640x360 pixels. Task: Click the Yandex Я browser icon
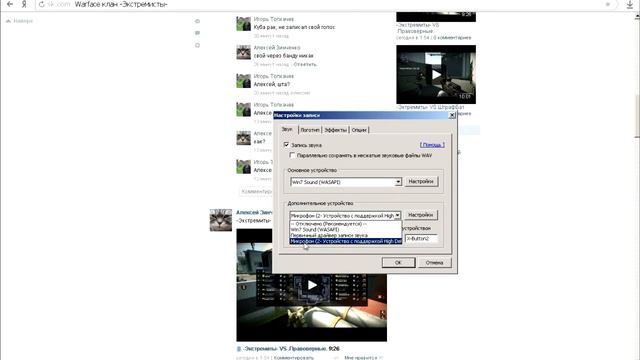tap(24, 4)
